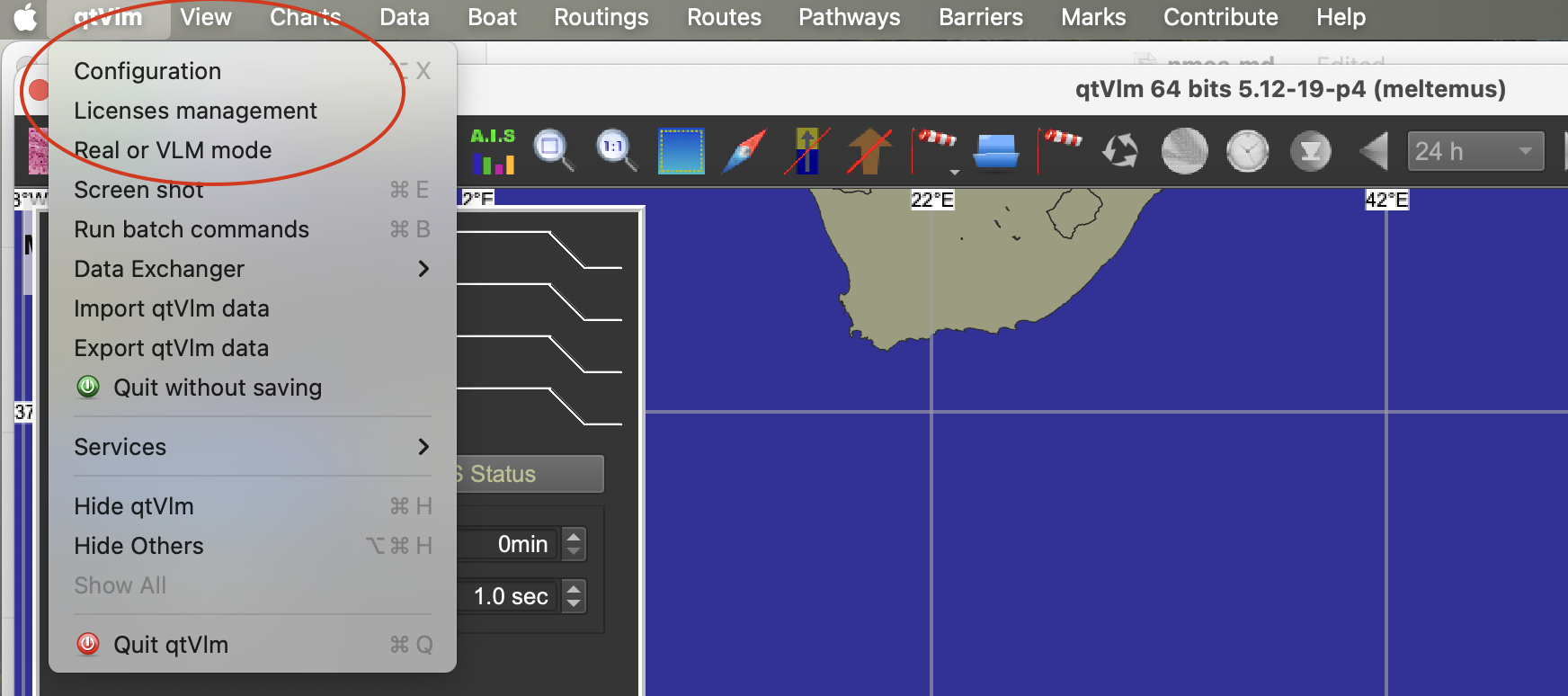Choose Export qtVlm data
The image size is (1568, 696).
point(253,348)
